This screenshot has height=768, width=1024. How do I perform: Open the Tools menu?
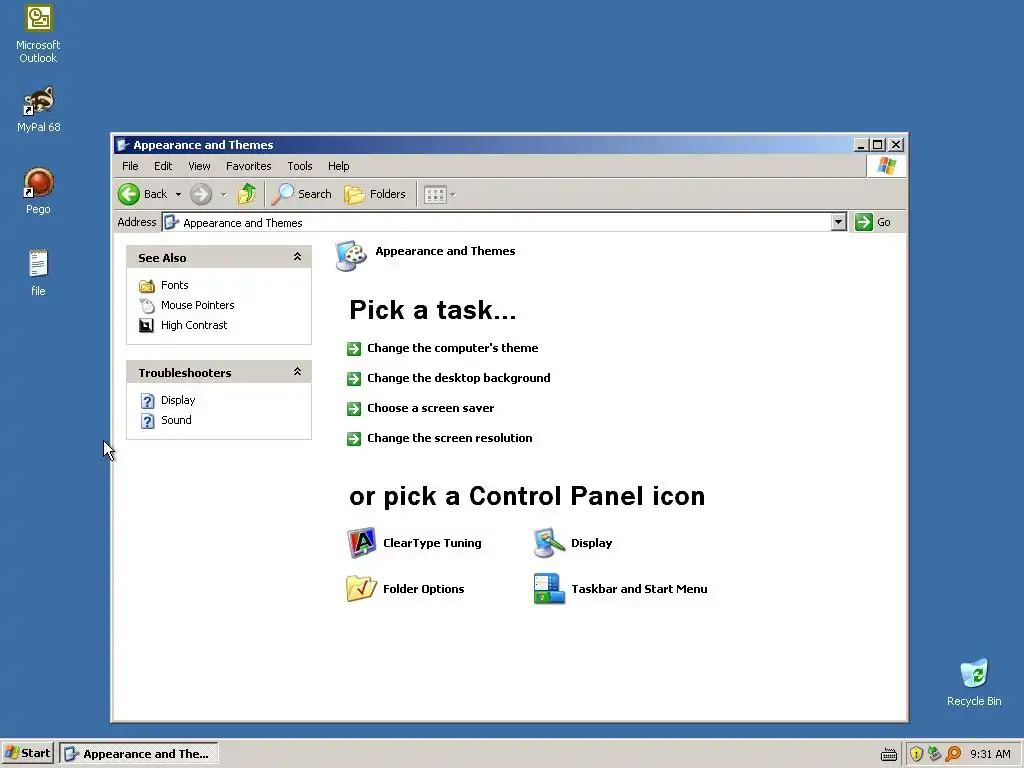pos(300,166)
